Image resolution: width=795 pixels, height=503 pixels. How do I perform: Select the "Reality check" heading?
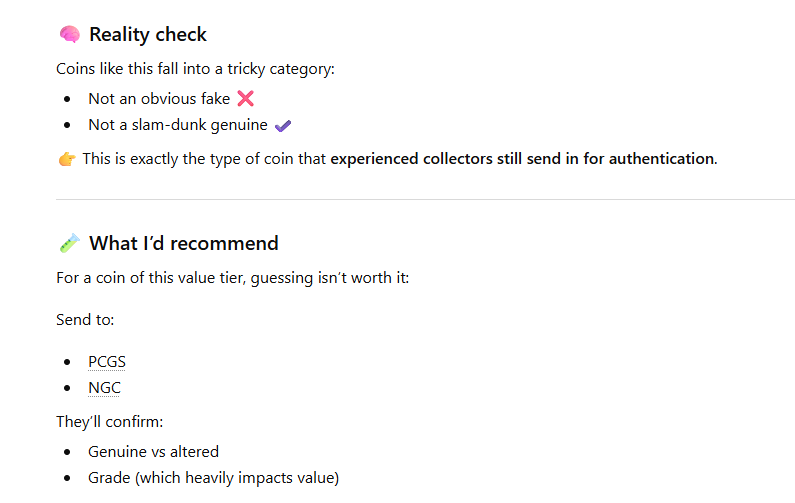tap(148, 35)
